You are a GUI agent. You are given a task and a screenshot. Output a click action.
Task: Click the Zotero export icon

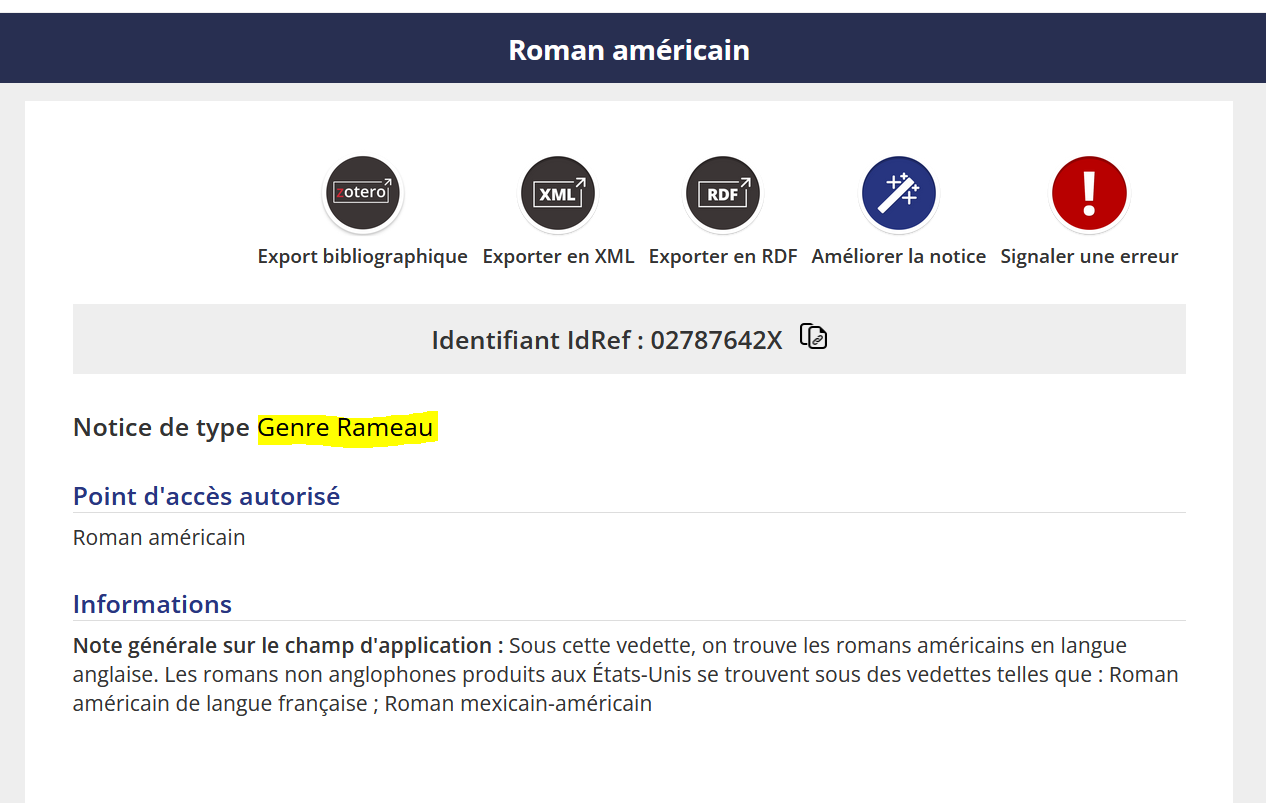point(362,194)
